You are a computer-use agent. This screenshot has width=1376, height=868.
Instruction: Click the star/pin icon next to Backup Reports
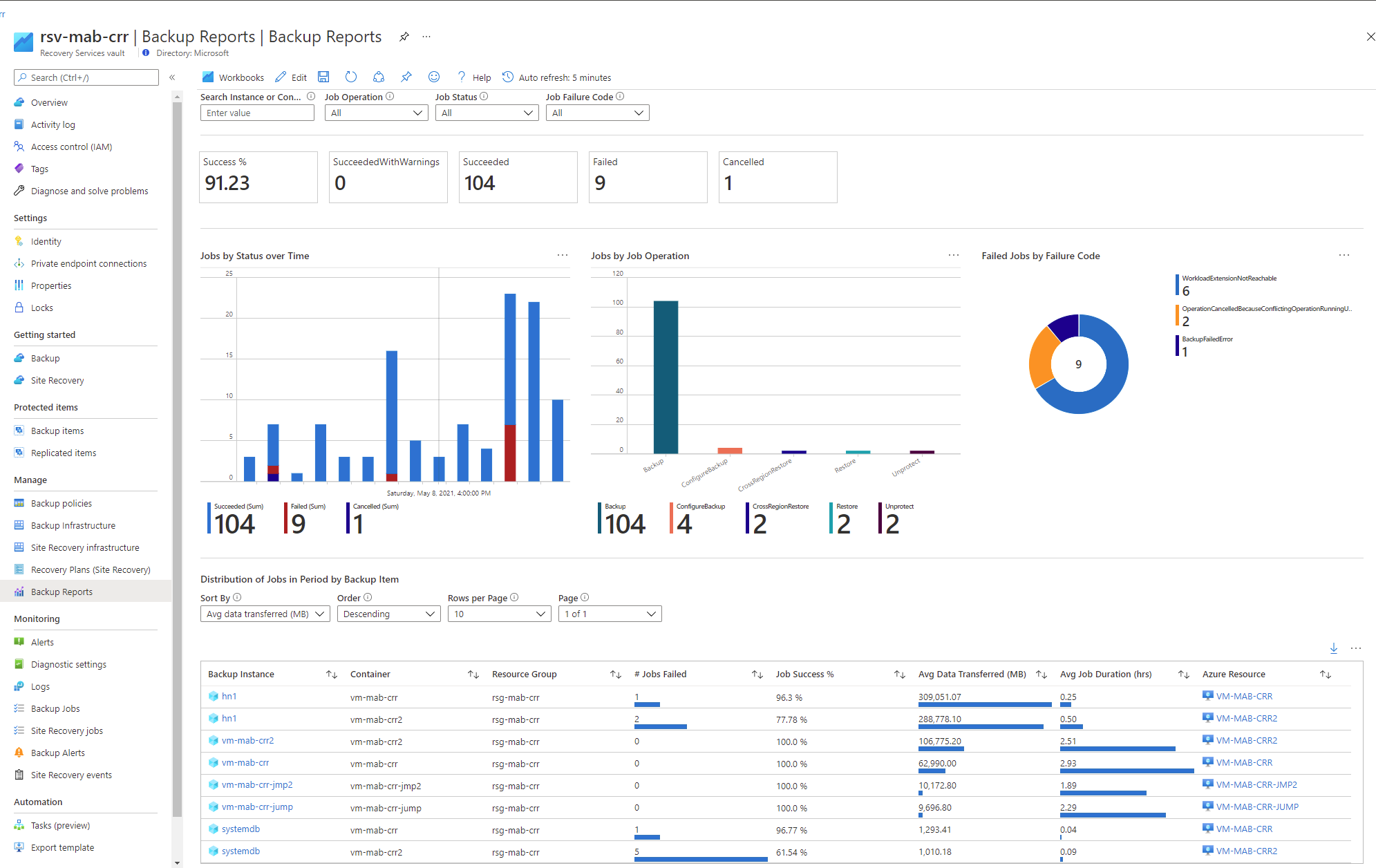[x=404, y=39]
